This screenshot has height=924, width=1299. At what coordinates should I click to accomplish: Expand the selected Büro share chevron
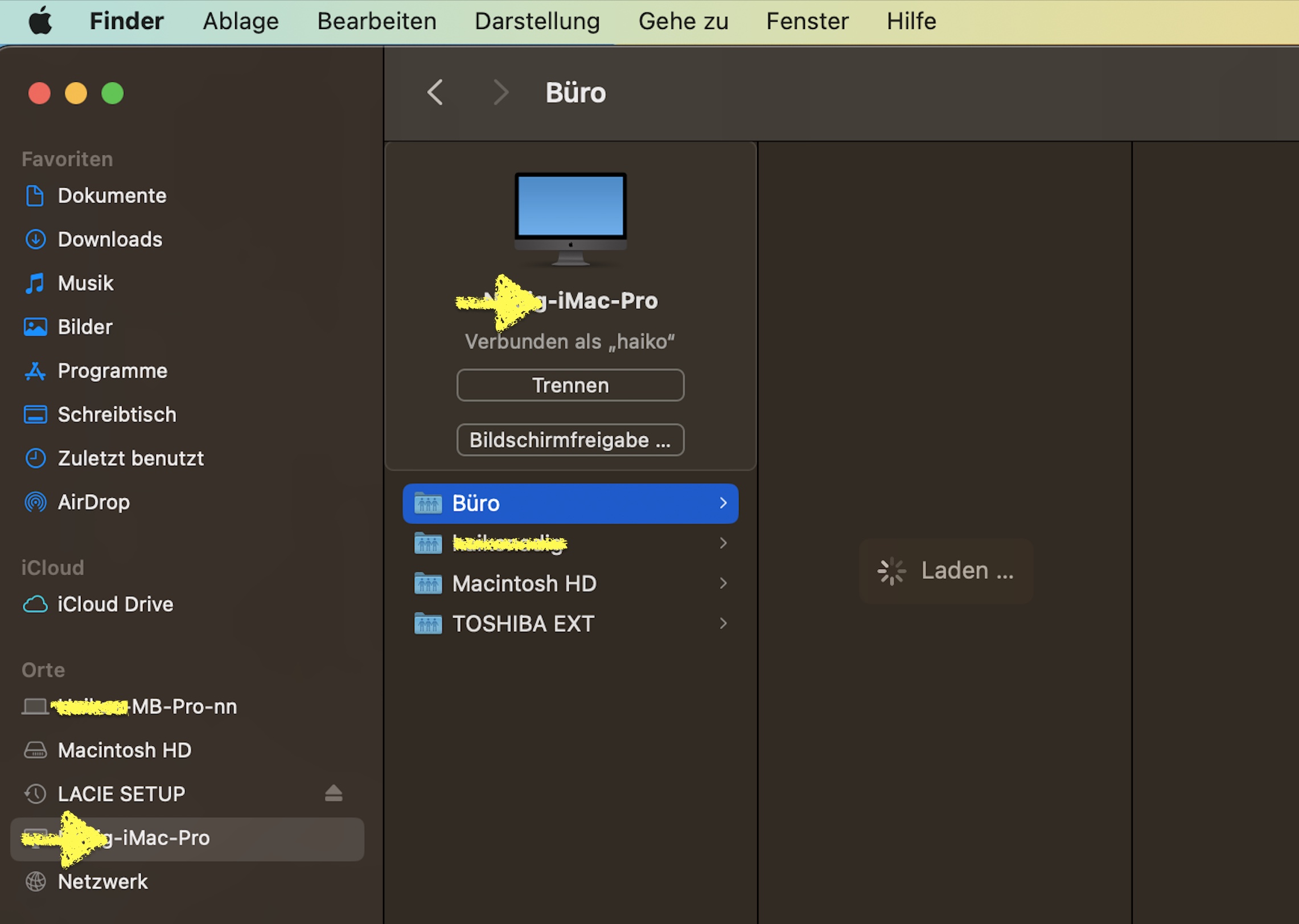(x=723, y=503)
